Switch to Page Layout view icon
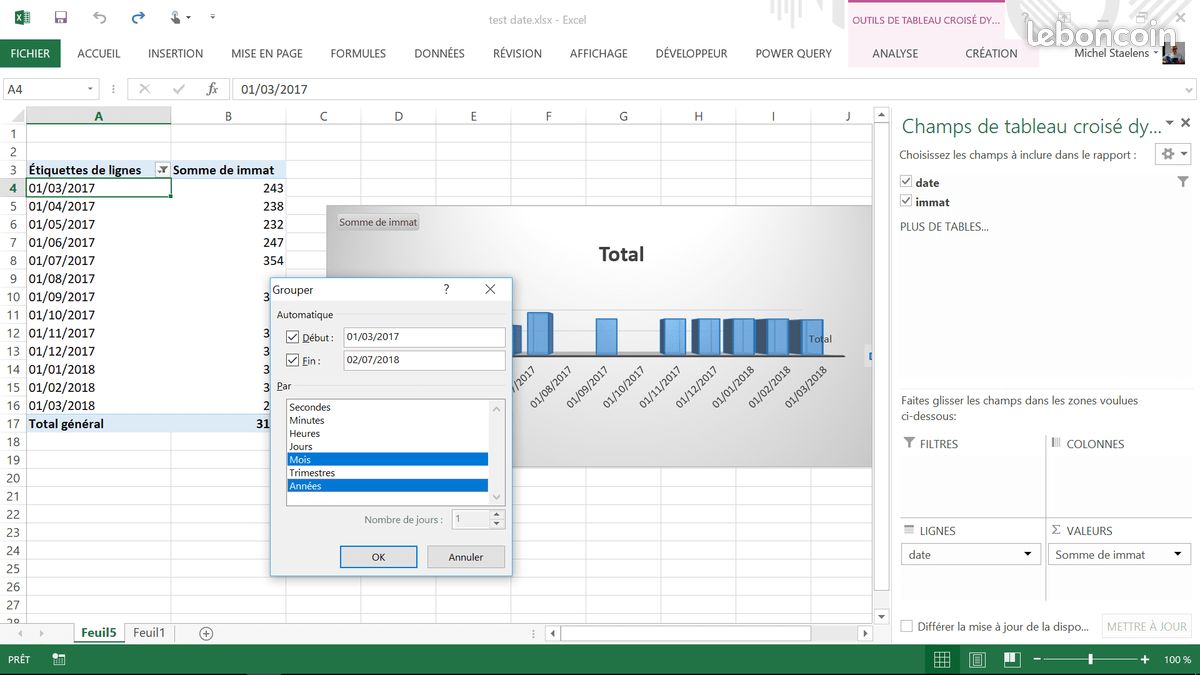The height and width of the screenshot is (675, 1200). point(977,660)
